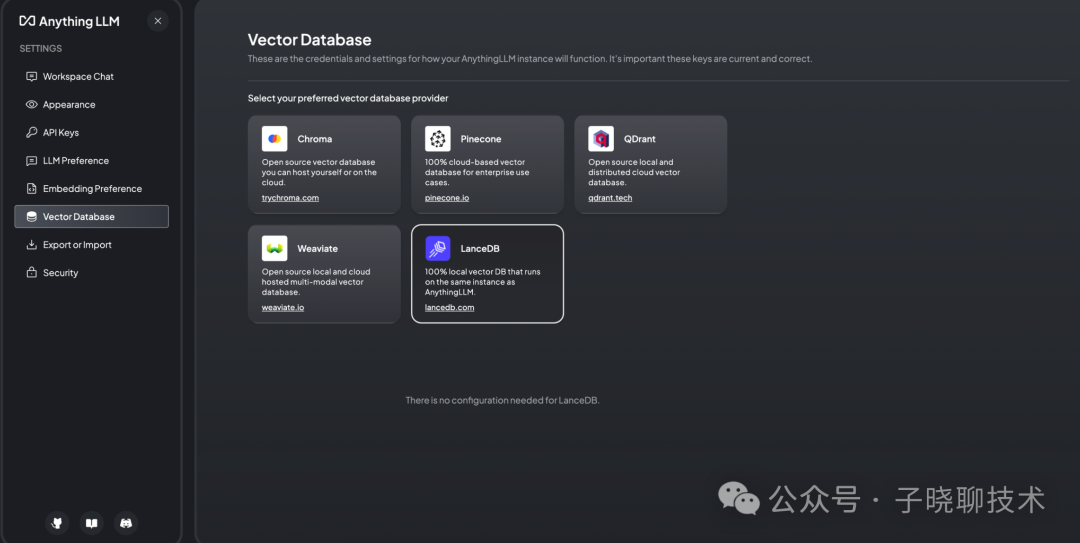
Task: Click the QDrant logo icon
Action: click(601, 139)
